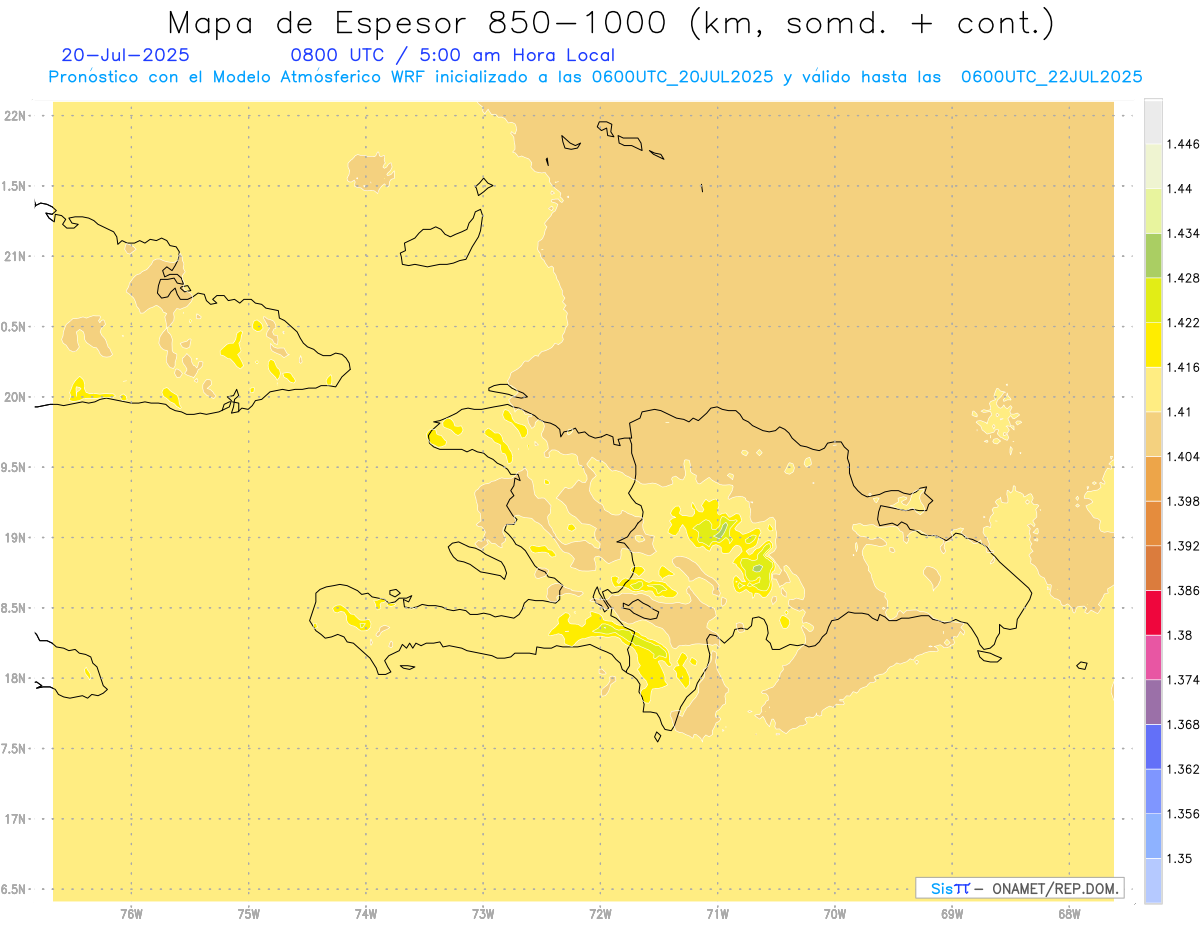Click the colorbar value 1.386

(1184, 590)
